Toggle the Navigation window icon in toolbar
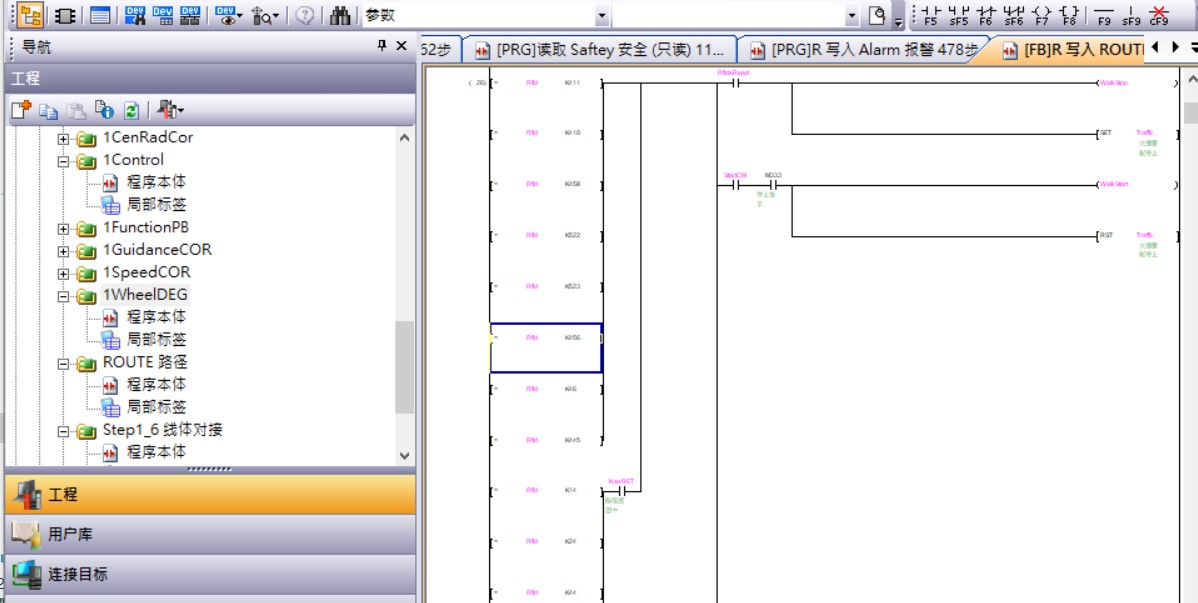The image size is (1198, 603). (31, 15)
